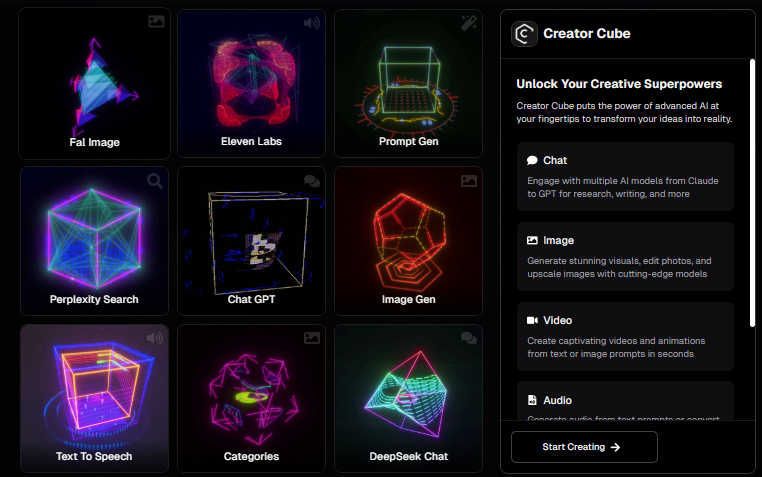The width and height of the screenshot is (762, 477).
Task: Click the image icon on Categories card
Action: [312, 338]
